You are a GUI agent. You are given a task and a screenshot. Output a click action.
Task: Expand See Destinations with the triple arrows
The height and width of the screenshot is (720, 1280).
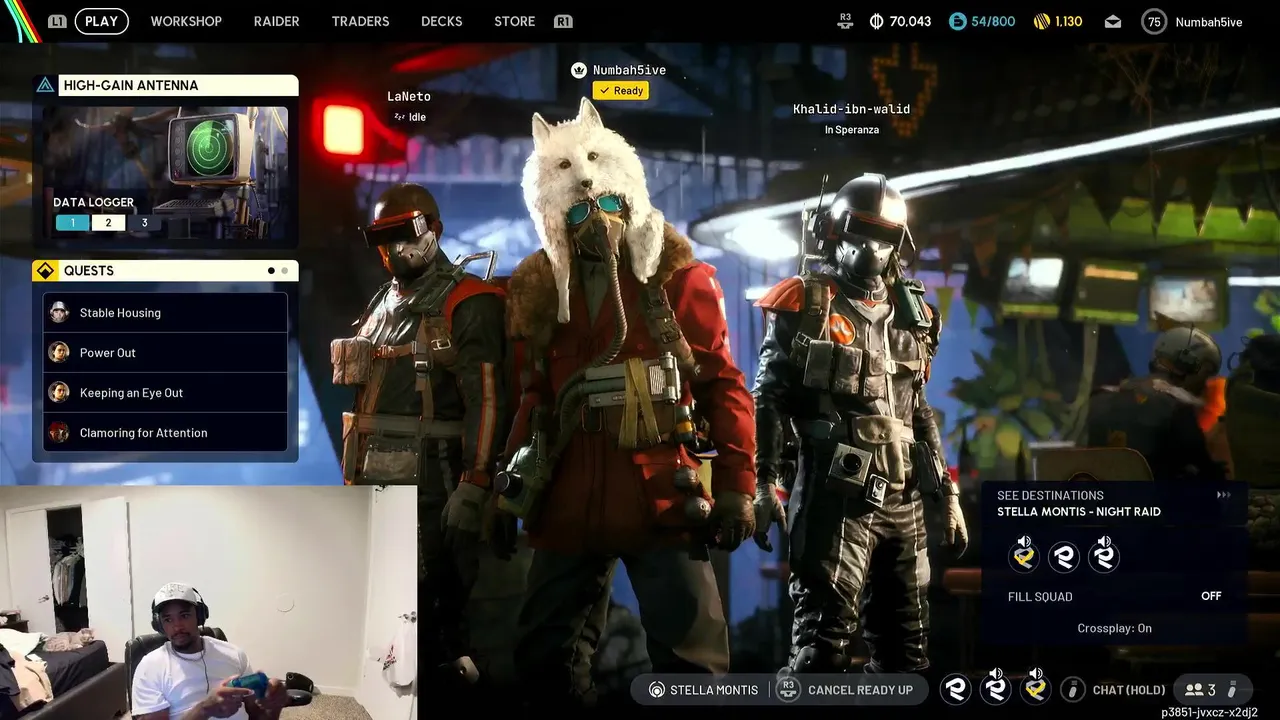pos(1223,495)
